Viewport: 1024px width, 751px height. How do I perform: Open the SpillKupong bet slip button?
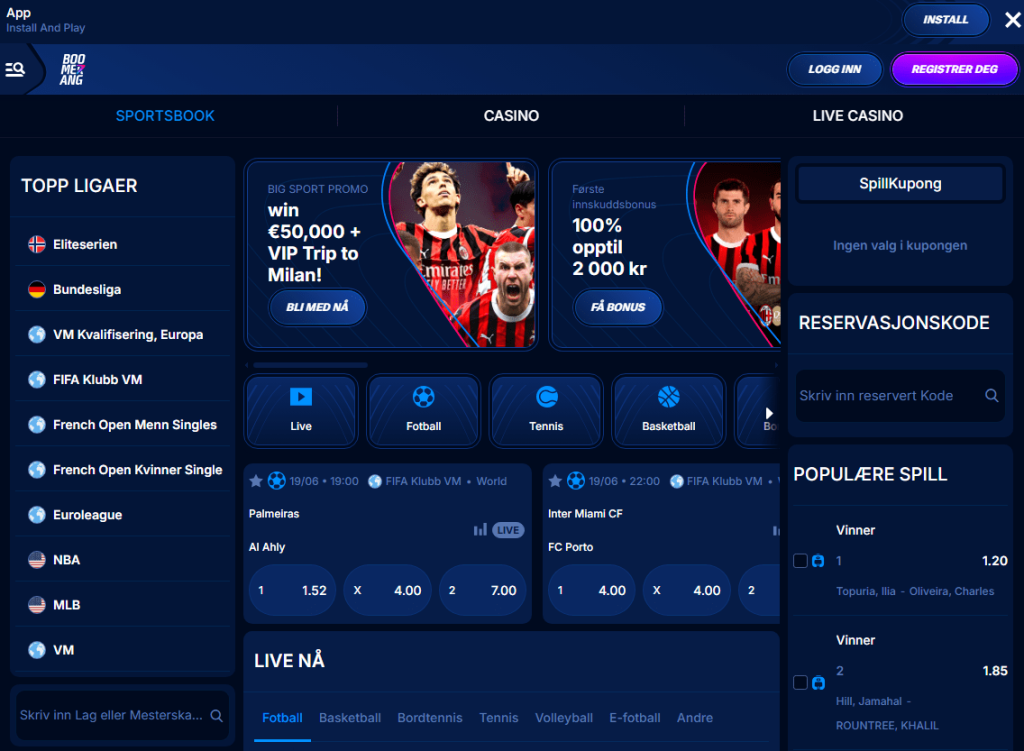[x=900, y=184]
